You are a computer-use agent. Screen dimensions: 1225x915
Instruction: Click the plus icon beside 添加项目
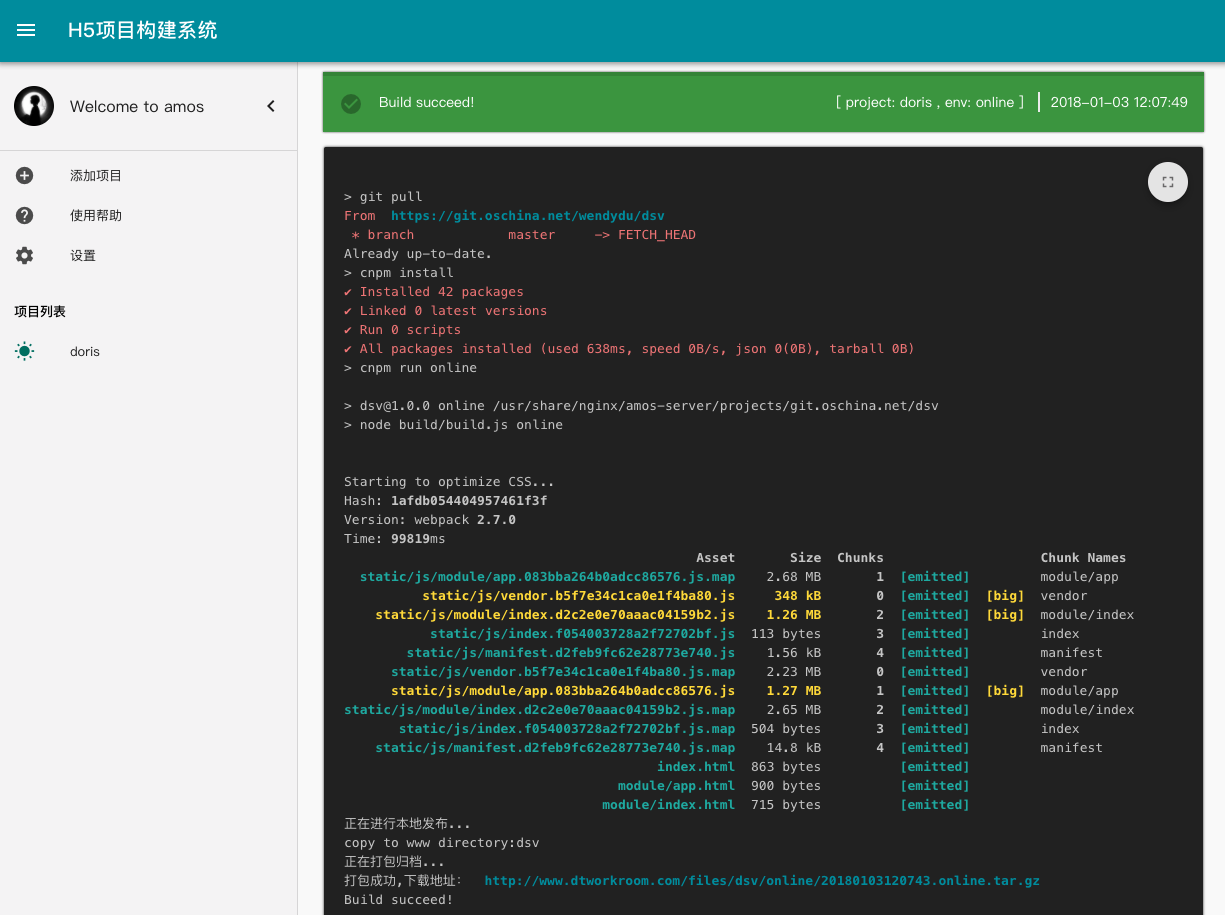pos(25,176)
